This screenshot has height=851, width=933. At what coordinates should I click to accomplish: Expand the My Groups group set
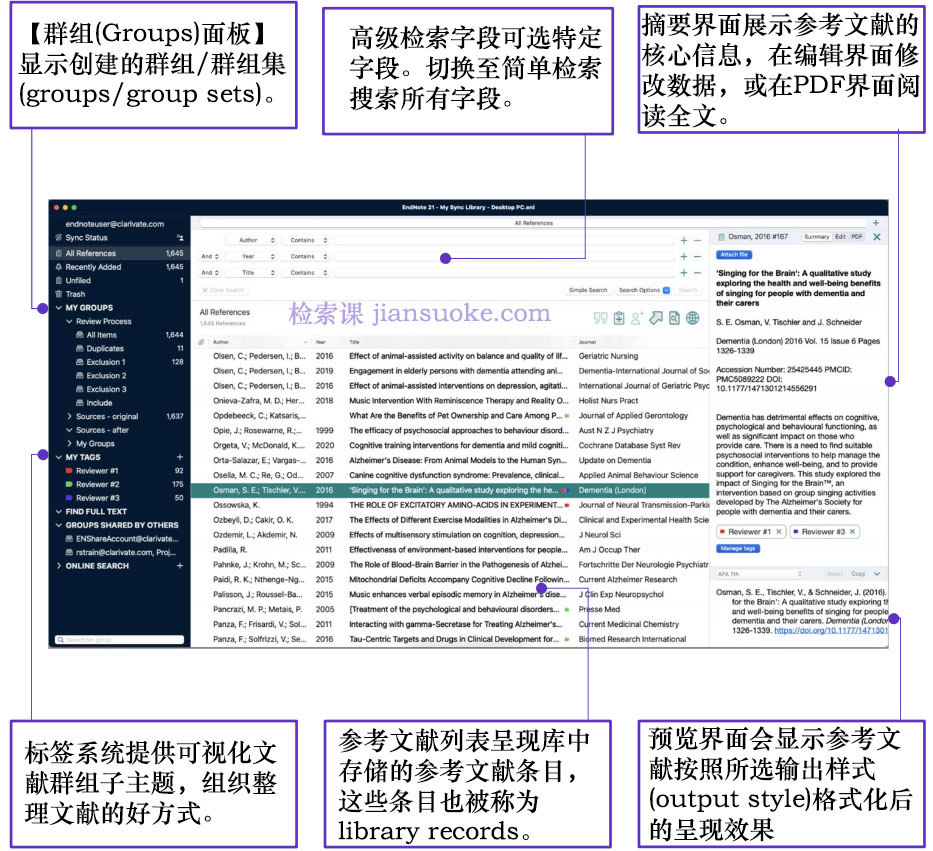point(69,444)
